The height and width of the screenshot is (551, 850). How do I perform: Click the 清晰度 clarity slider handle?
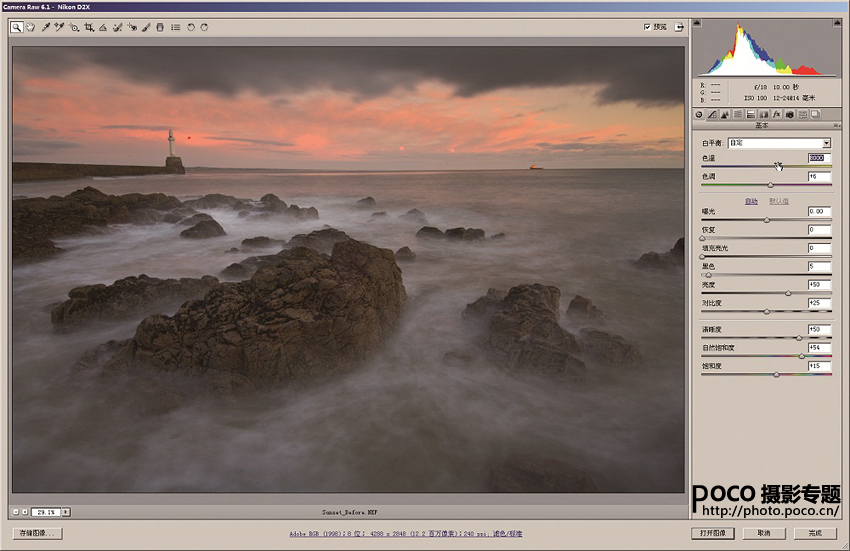click(x=799, y=338)
